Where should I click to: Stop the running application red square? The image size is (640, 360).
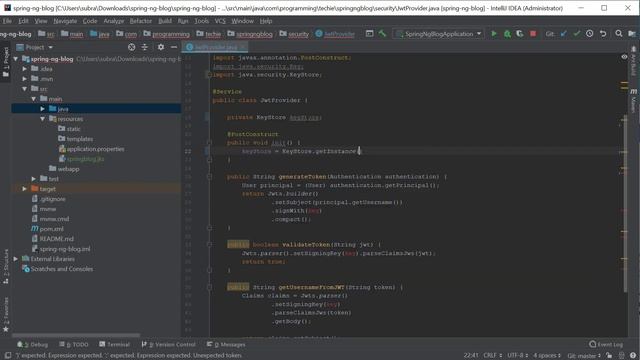point(533,34)
